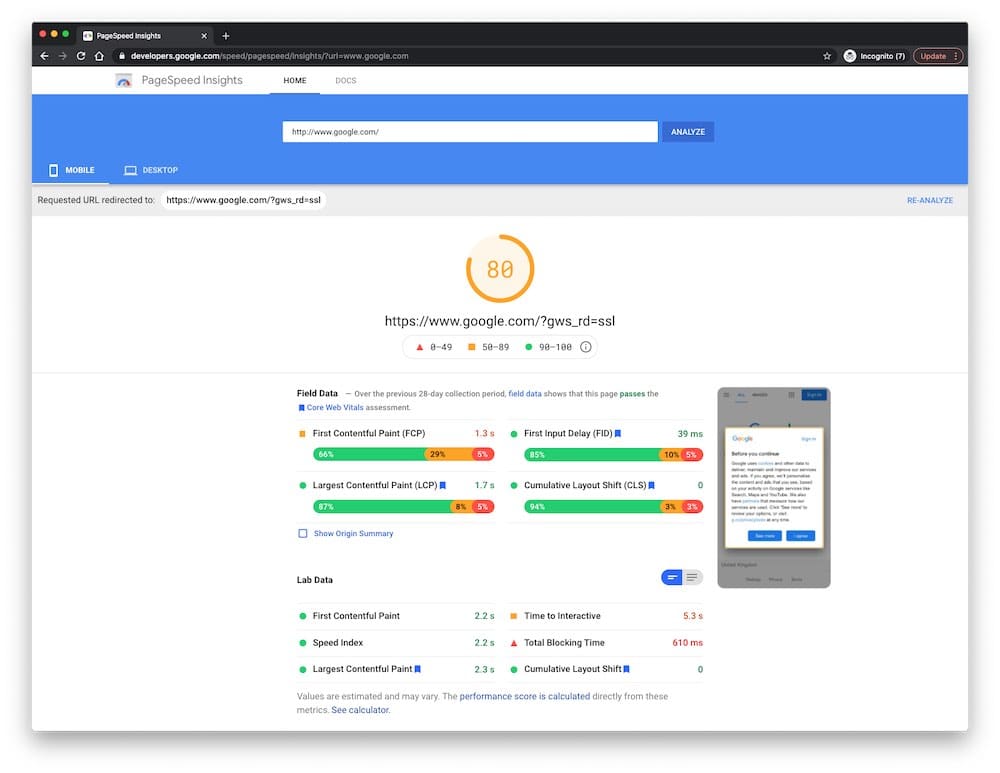Click the browser forward arrow
This screenshot has height=773, width=1000.
tap(62, 56)
